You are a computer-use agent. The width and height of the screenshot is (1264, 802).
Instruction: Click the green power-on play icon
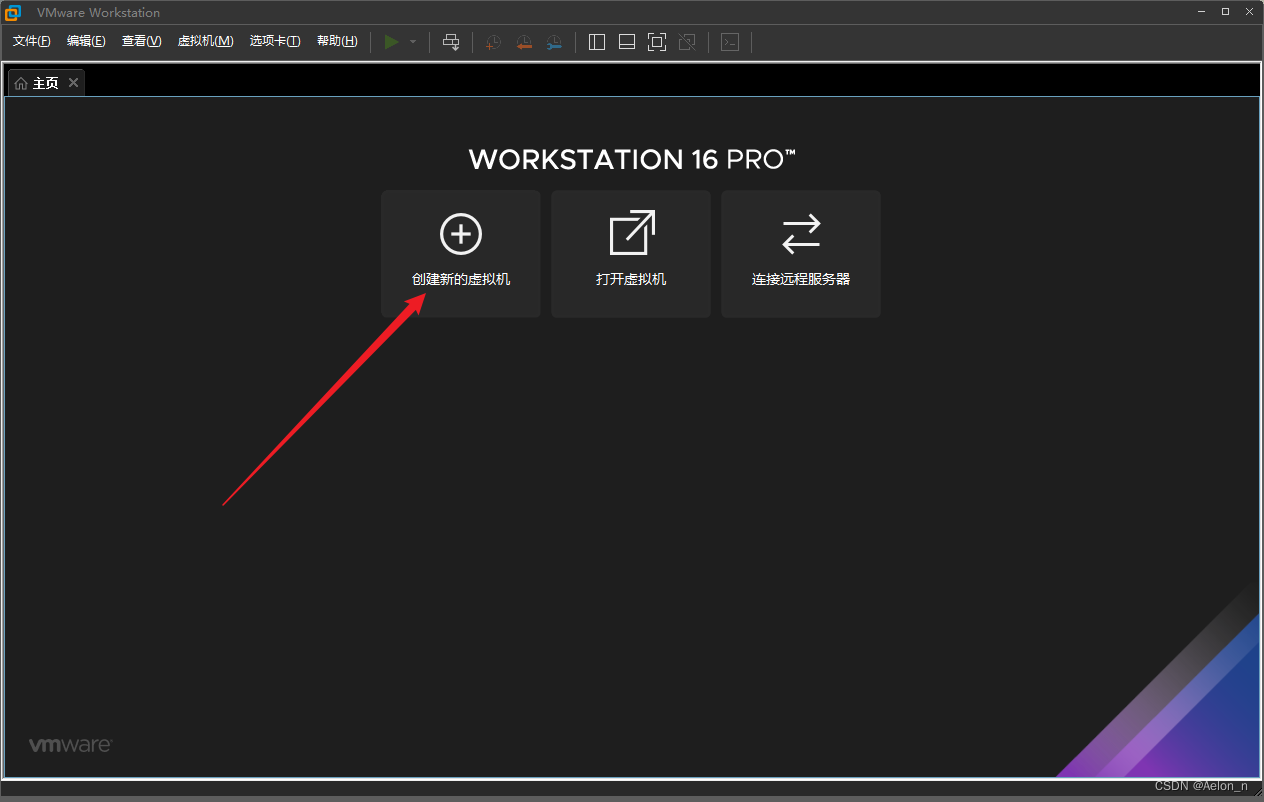pyautogui.click(x=392, y=42)
